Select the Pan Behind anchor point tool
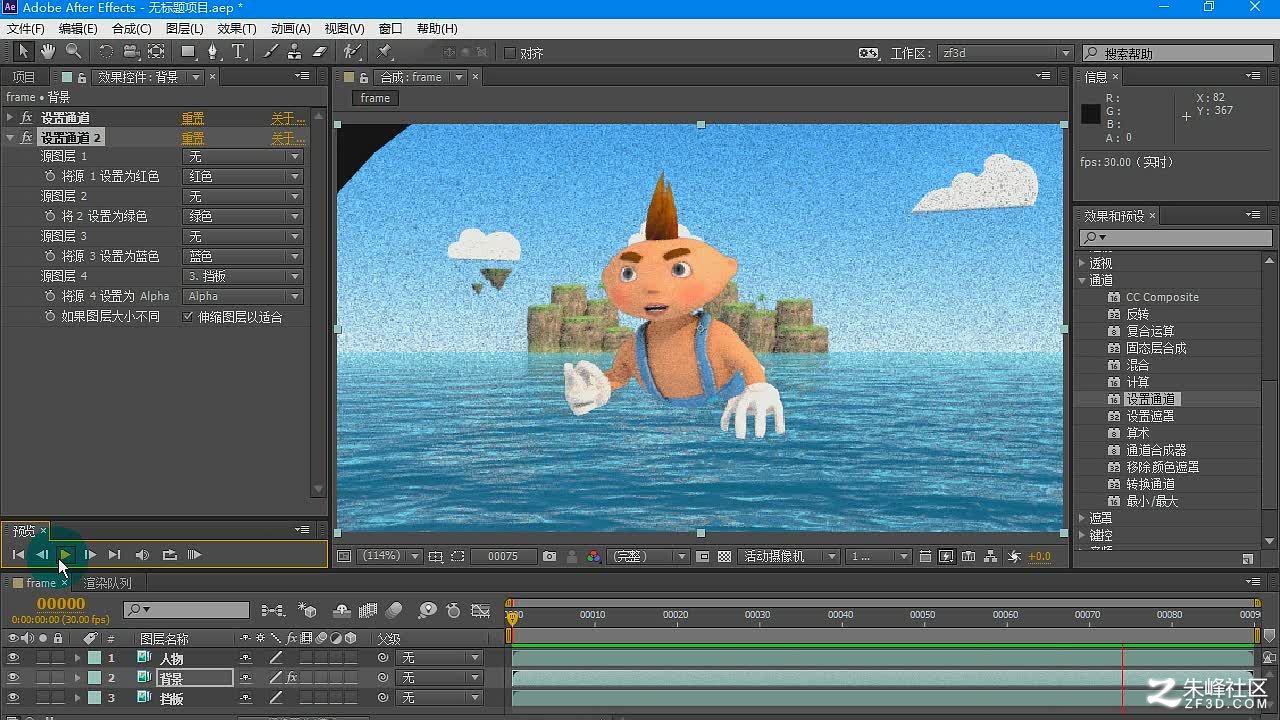1280x720 pixels. click(x=156, y=52)
